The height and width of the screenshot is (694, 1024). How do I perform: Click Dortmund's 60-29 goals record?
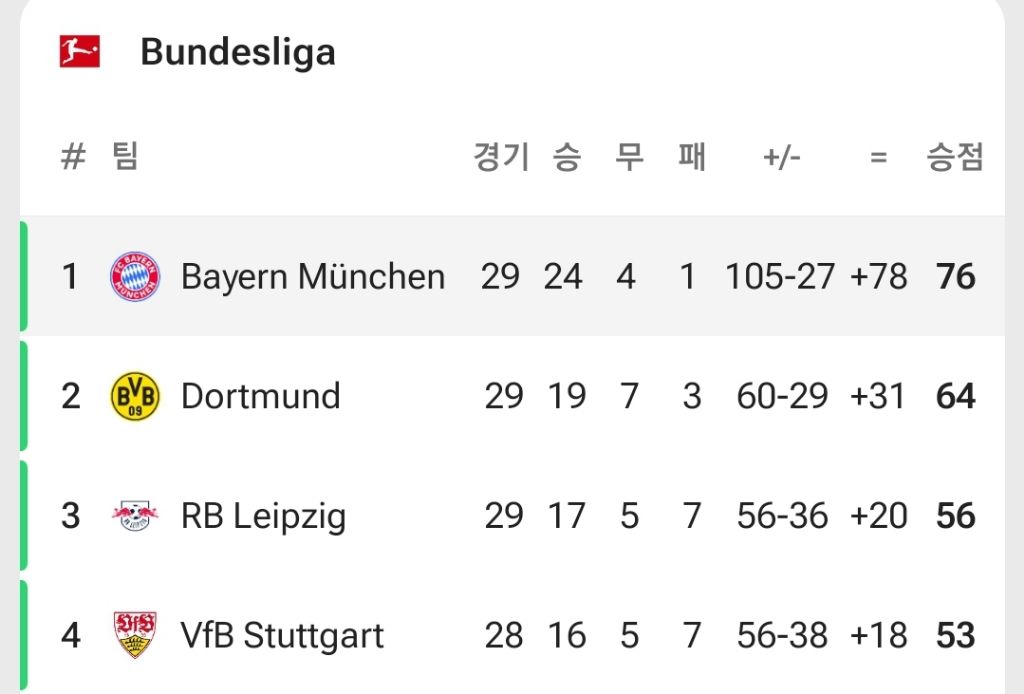click(x=782, y=396)
